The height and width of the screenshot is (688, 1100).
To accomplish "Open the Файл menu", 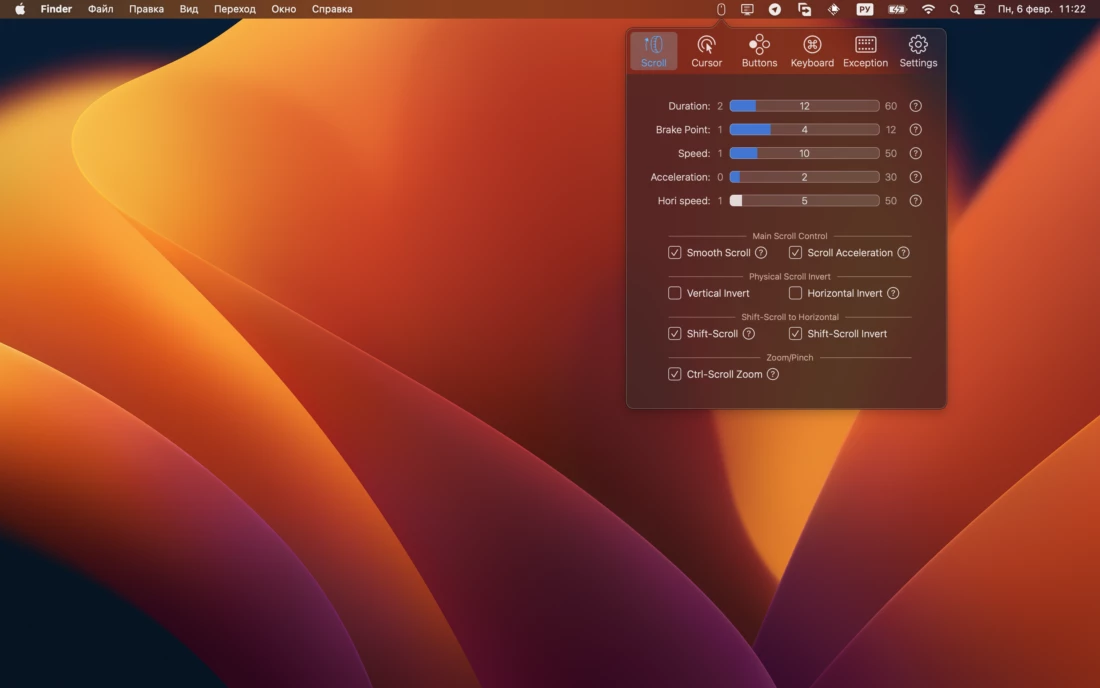I will (100, 9).
